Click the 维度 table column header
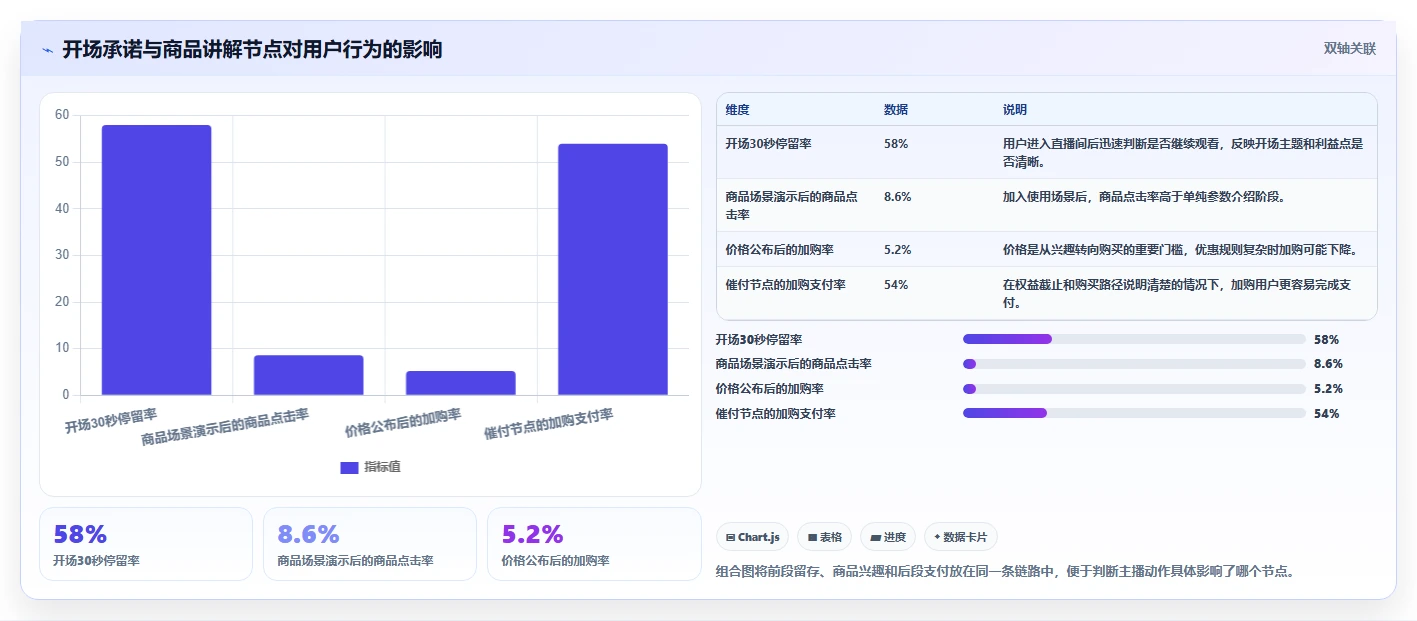This screenshot has width=1417, height=621. [x=738, y=110]
